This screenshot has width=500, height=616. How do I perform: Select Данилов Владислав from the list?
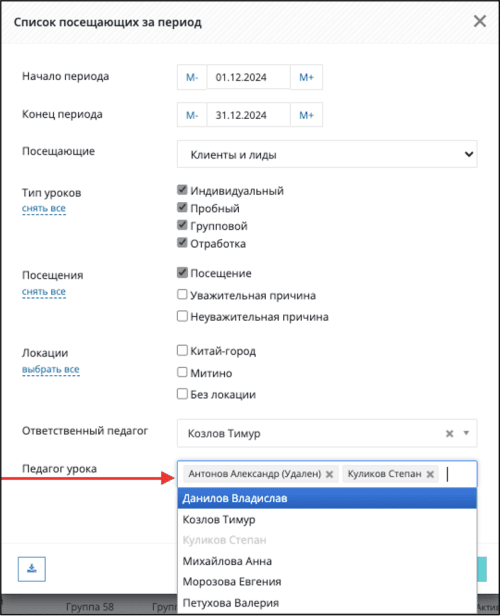coord(327,498)
